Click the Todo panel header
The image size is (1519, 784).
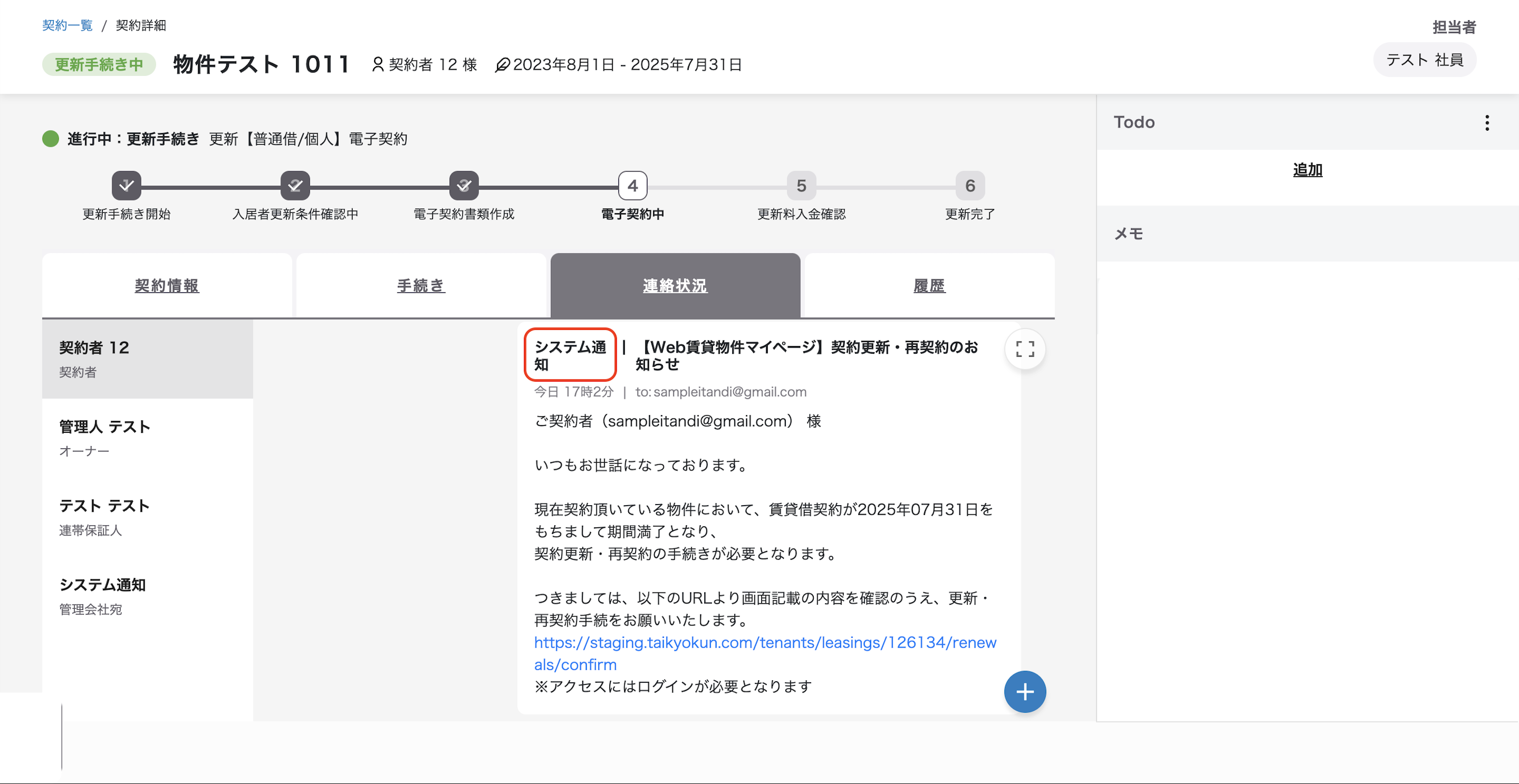[x=1307, y=122]
